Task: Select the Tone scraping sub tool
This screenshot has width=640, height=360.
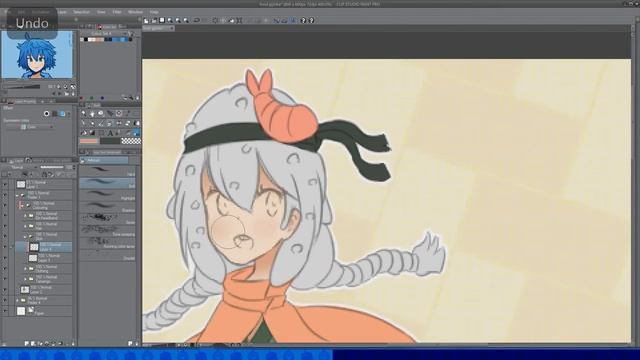Action: click(x=107, y=231)
